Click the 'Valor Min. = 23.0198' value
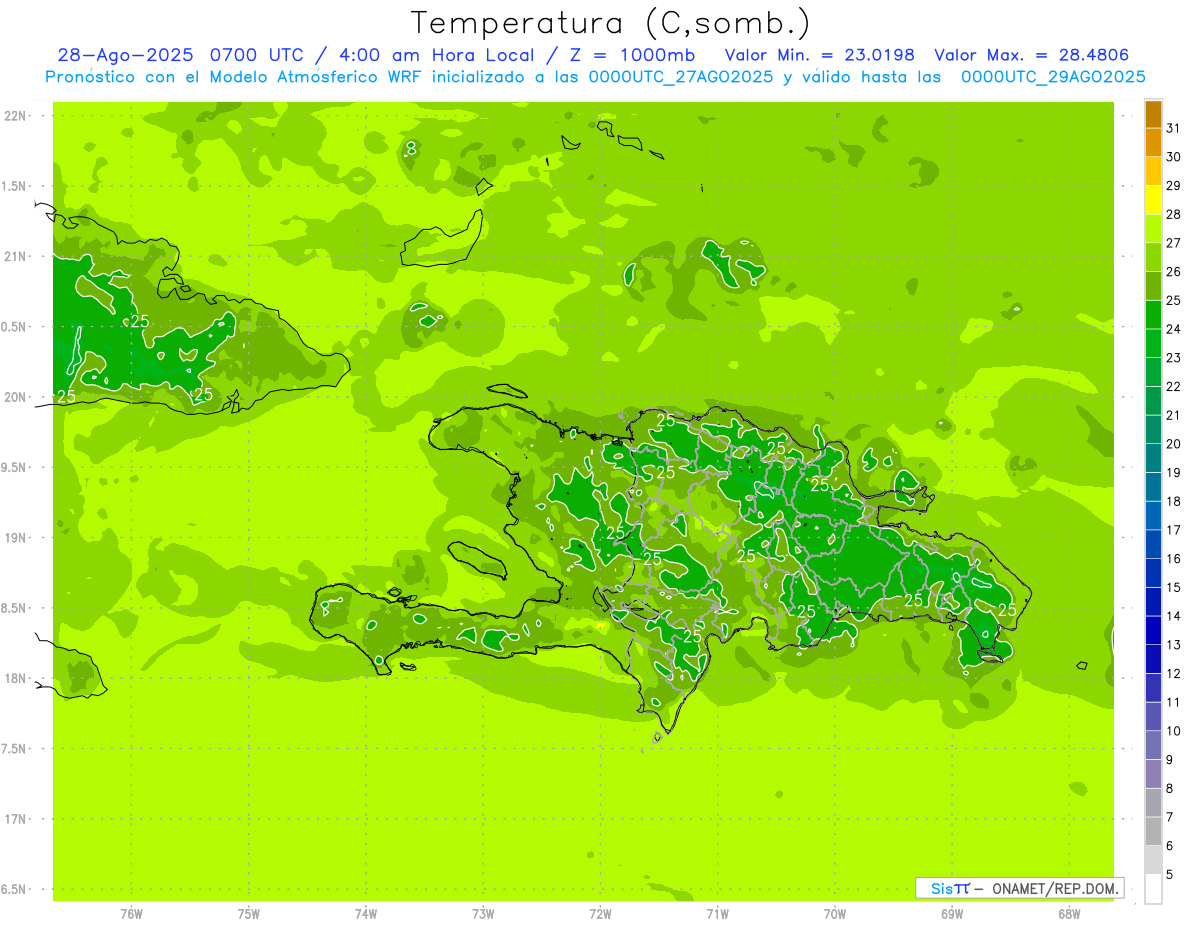 pos(819,55)
